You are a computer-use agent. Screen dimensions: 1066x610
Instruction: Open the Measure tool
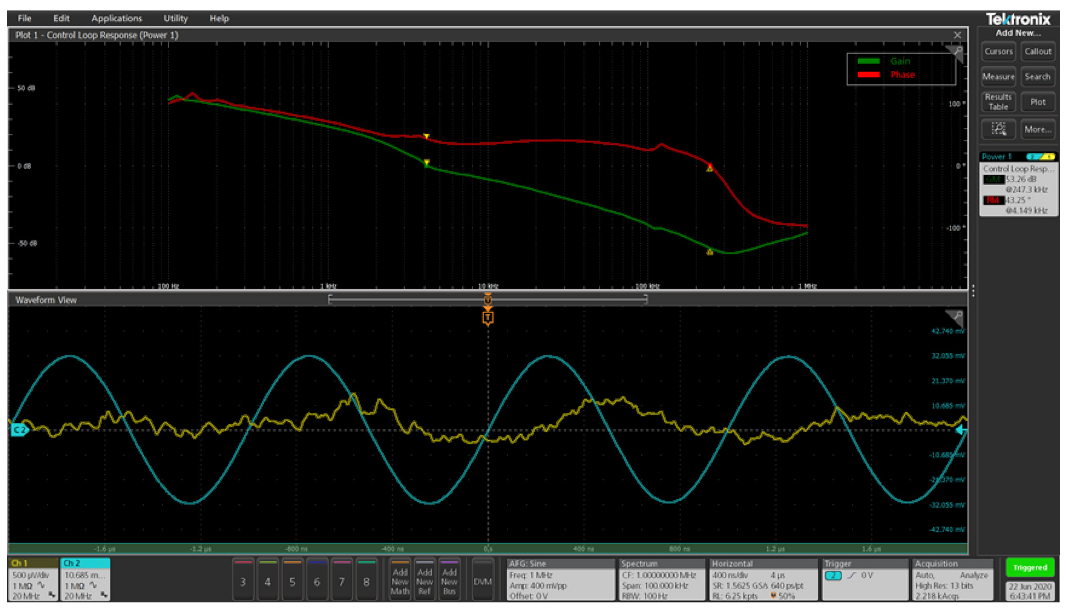[998, 77]
